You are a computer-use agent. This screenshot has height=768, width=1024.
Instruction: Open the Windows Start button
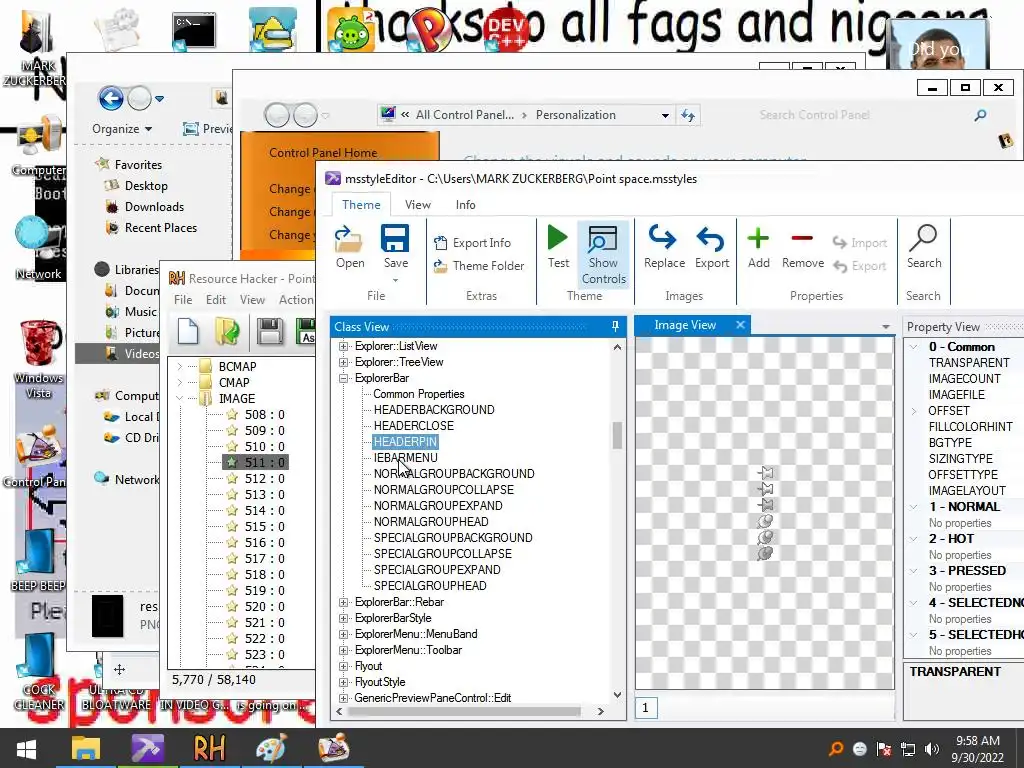coord(26,749)
